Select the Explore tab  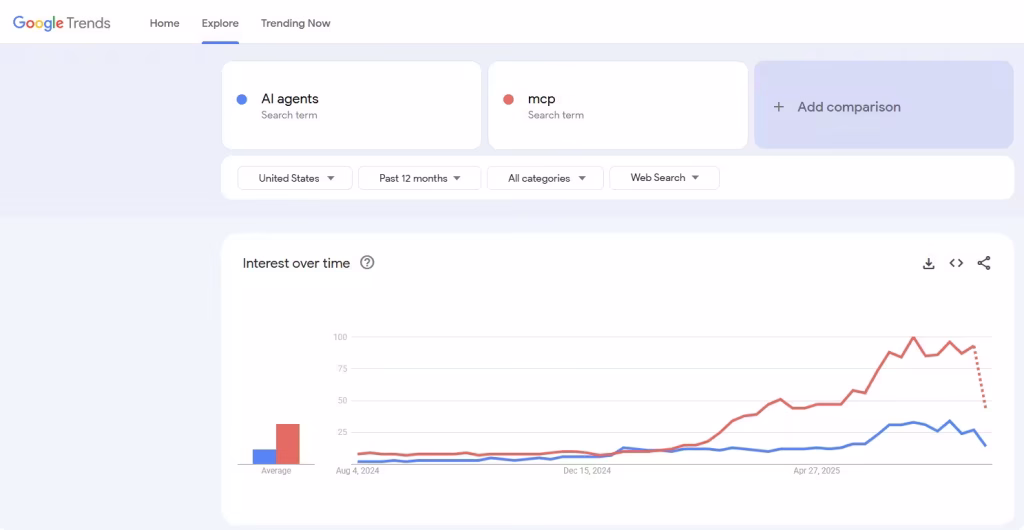point(220,23)
